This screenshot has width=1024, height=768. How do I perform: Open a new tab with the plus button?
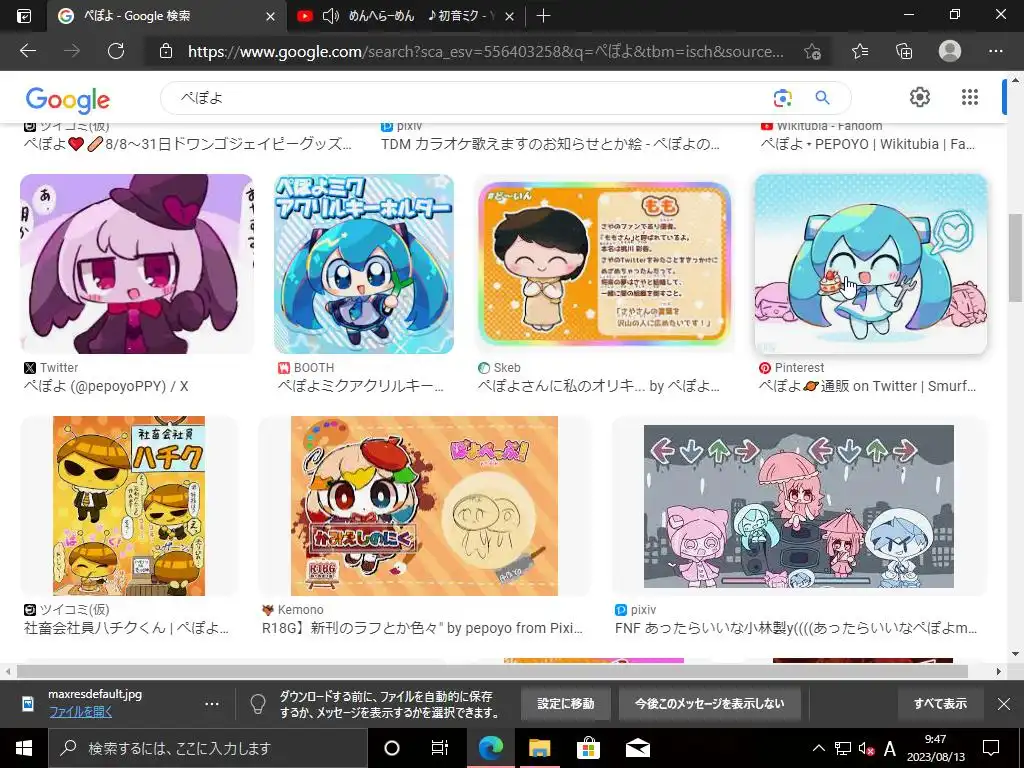point(543,16)
